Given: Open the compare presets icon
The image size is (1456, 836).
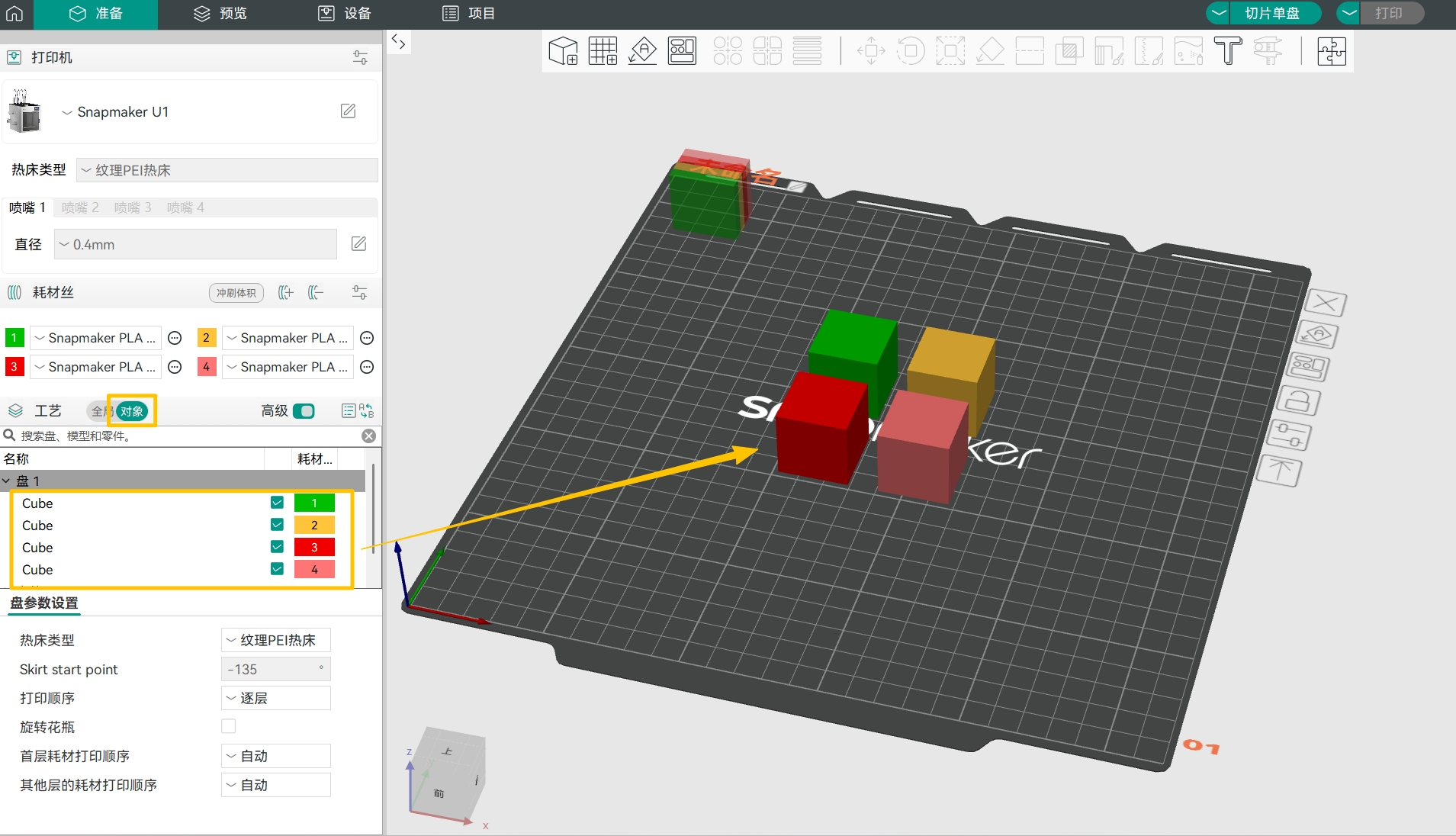Looking at the screenshot, I should click(x=367, y=411).
